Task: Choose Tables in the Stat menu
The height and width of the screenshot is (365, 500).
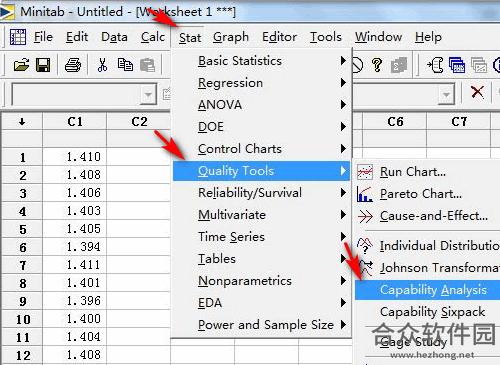Action: click(262, 259)
